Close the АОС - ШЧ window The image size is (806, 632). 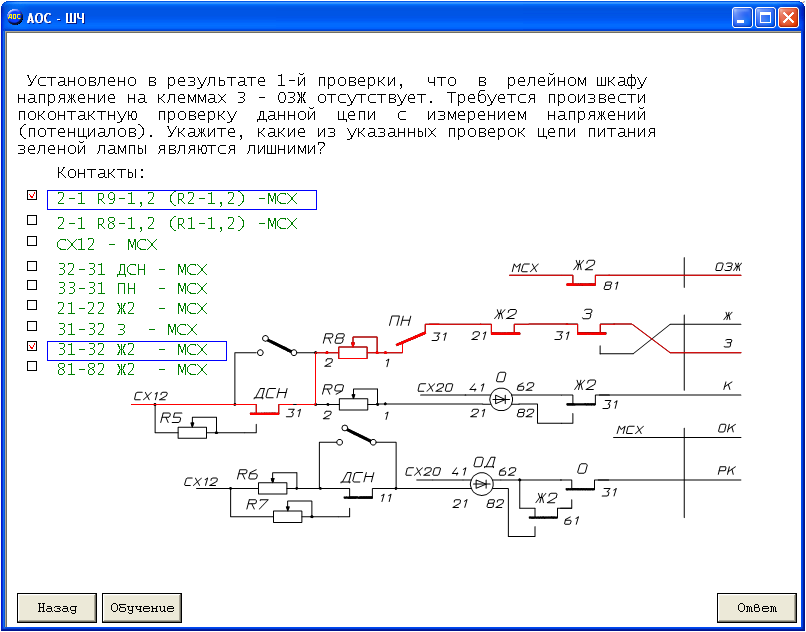click(788, 18)
